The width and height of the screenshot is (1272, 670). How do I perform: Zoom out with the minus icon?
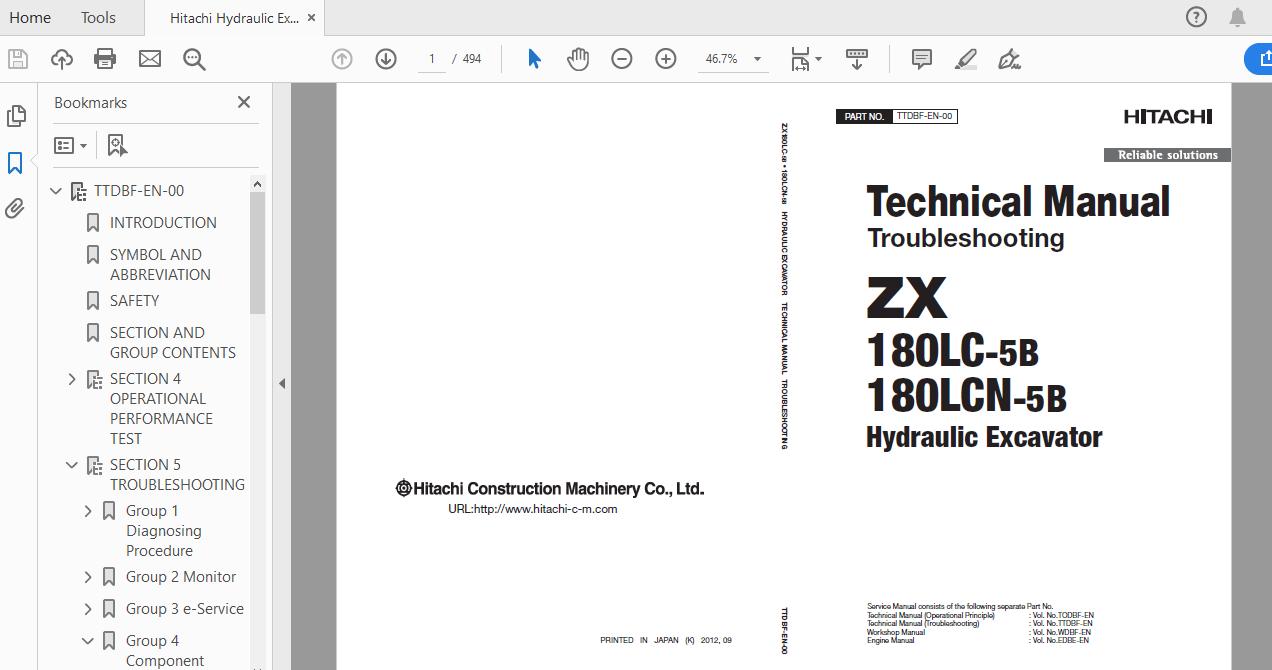coord(622,59)
